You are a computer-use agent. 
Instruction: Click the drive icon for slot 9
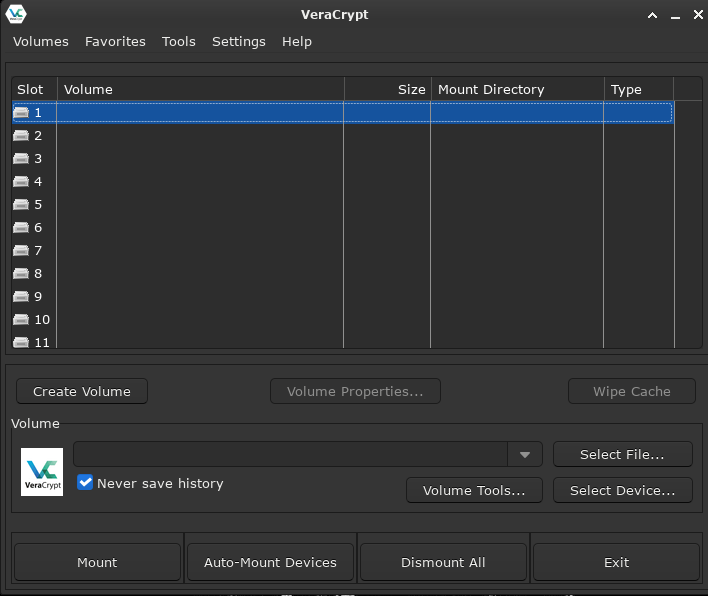(21, 297)
